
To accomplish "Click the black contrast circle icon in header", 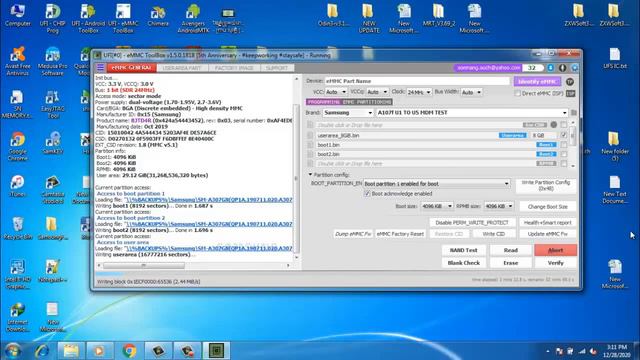I will [562, 68].
